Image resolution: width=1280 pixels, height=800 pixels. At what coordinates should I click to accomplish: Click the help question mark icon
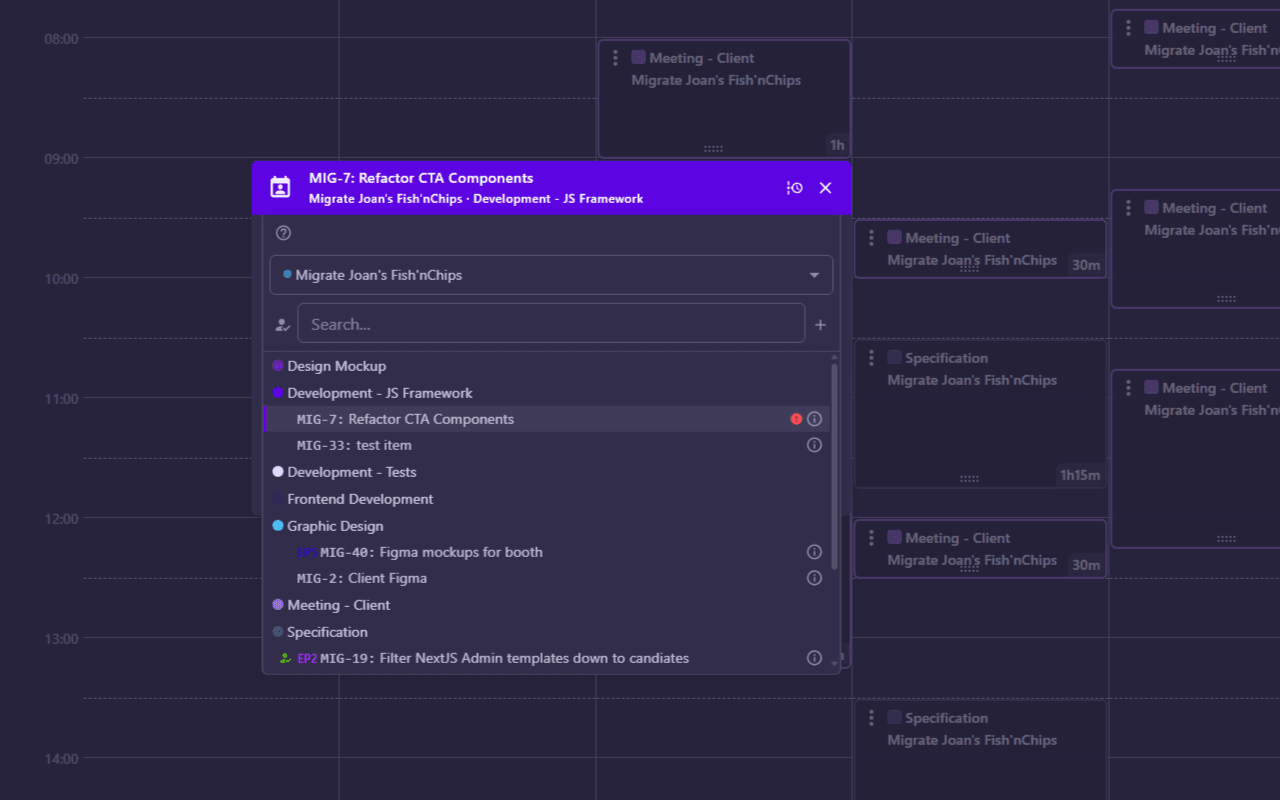pyautogui.click(x=283, y=232)
